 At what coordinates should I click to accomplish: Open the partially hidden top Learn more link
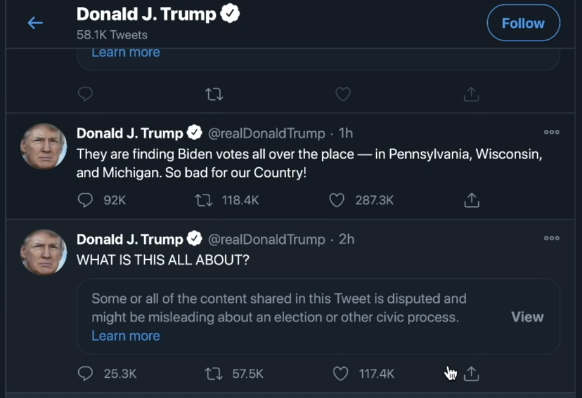pos(126,53)
